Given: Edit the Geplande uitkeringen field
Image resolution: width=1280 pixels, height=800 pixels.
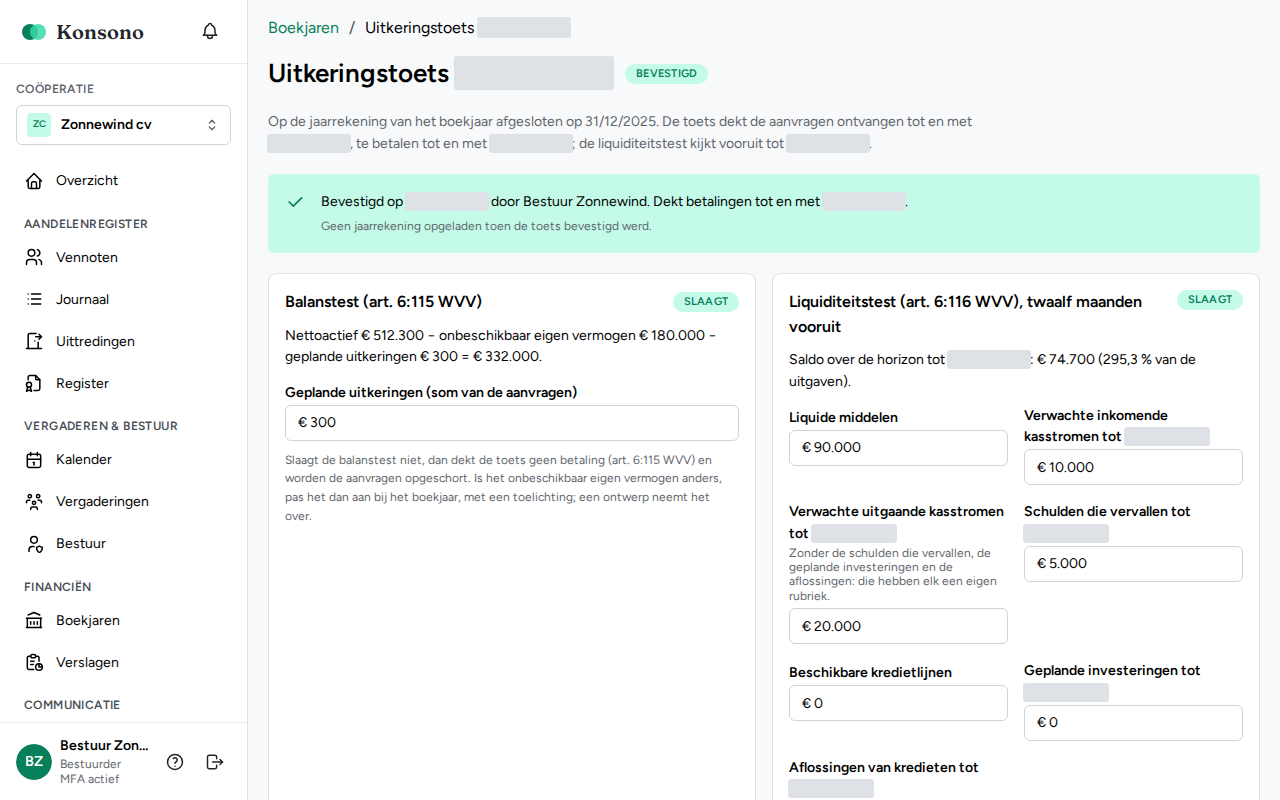Looking at the screenshot, I should [512, 423].
